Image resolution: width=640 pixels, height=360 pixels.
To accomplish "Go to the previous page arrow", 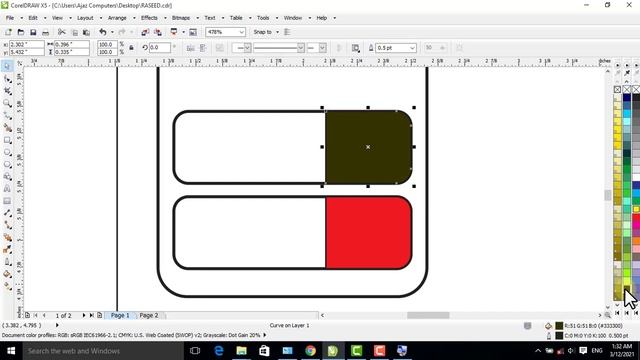I will pyautogui.click(x=44, y=316).
